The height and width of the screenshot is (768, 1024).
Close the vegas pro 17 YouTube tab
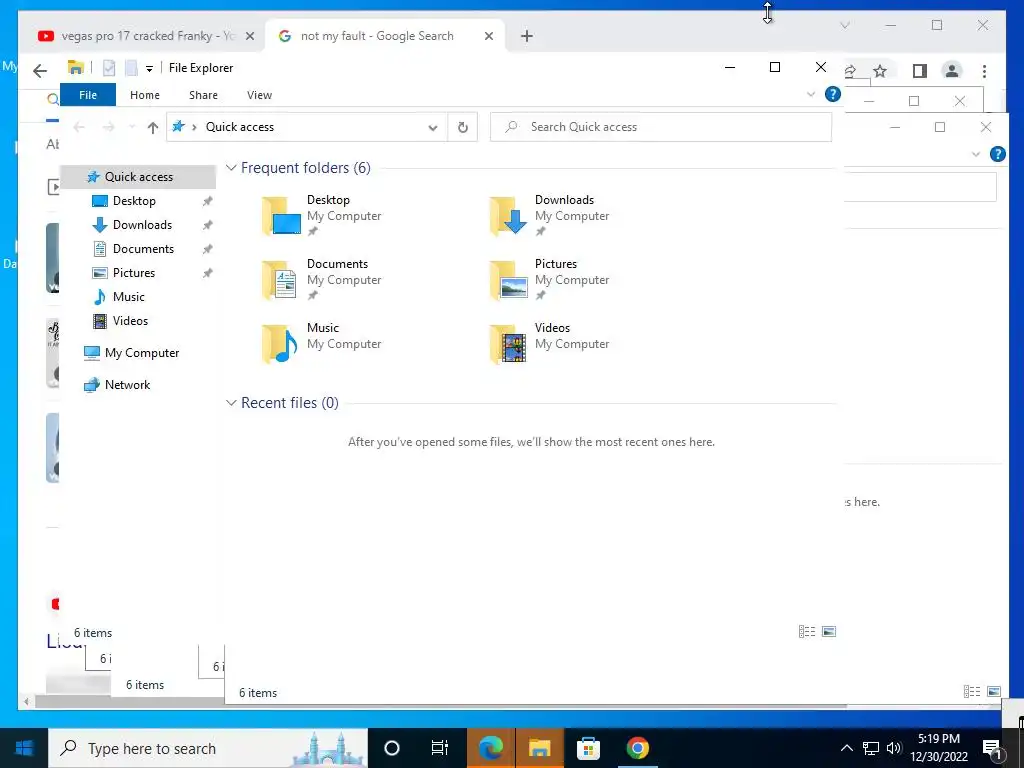(249, 37)
